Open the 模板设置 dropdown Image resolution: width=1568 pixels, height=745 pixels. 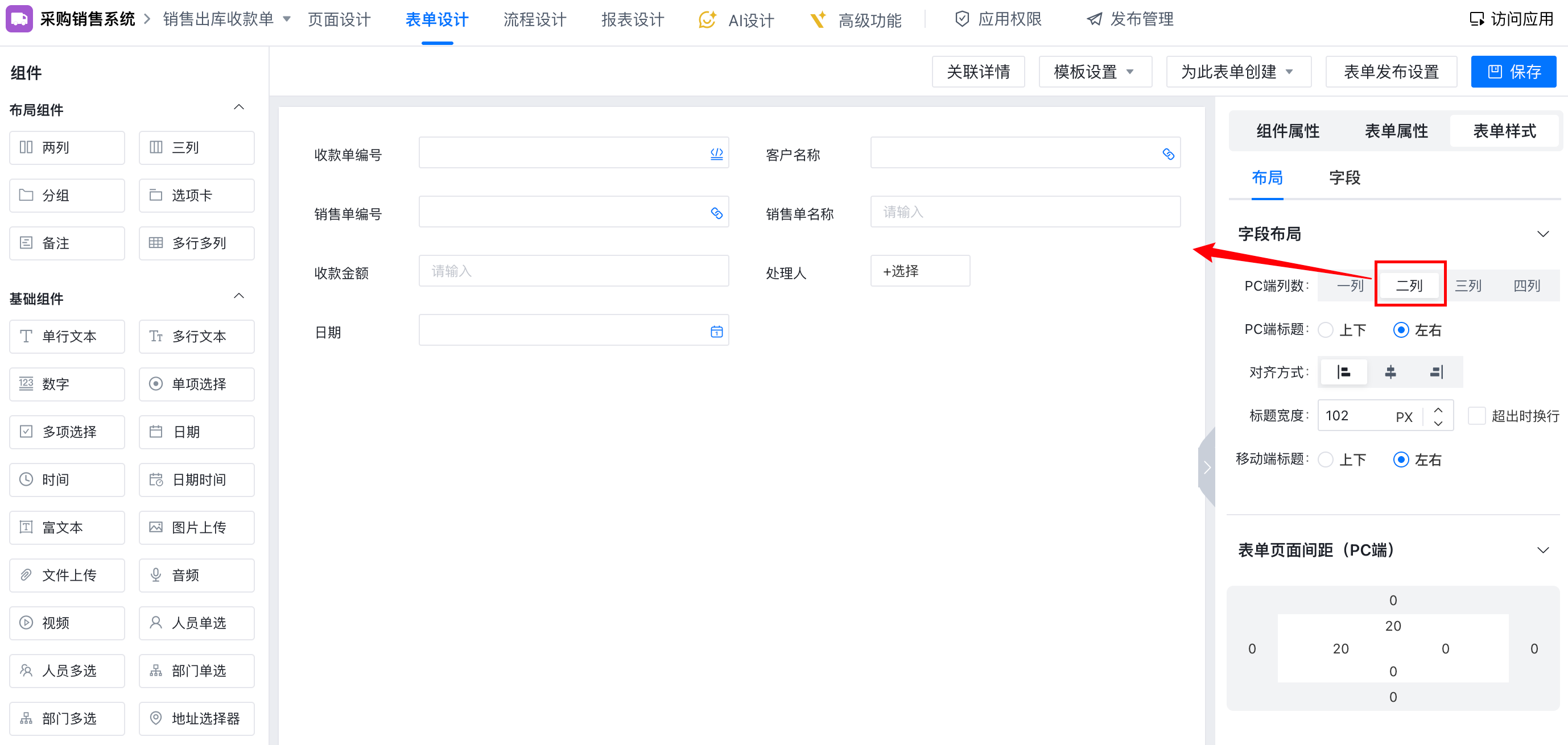tap(1095, 72)
